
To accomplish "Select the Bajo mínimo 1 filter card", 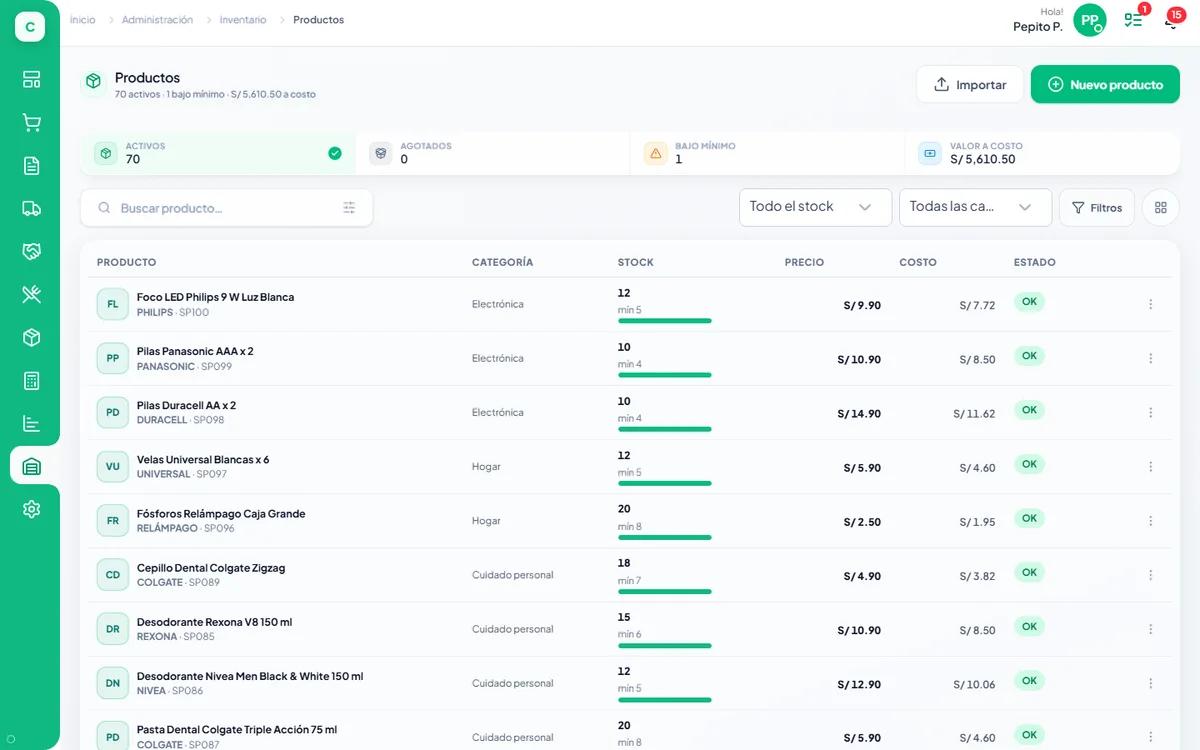I will click(x=767, y=153).
